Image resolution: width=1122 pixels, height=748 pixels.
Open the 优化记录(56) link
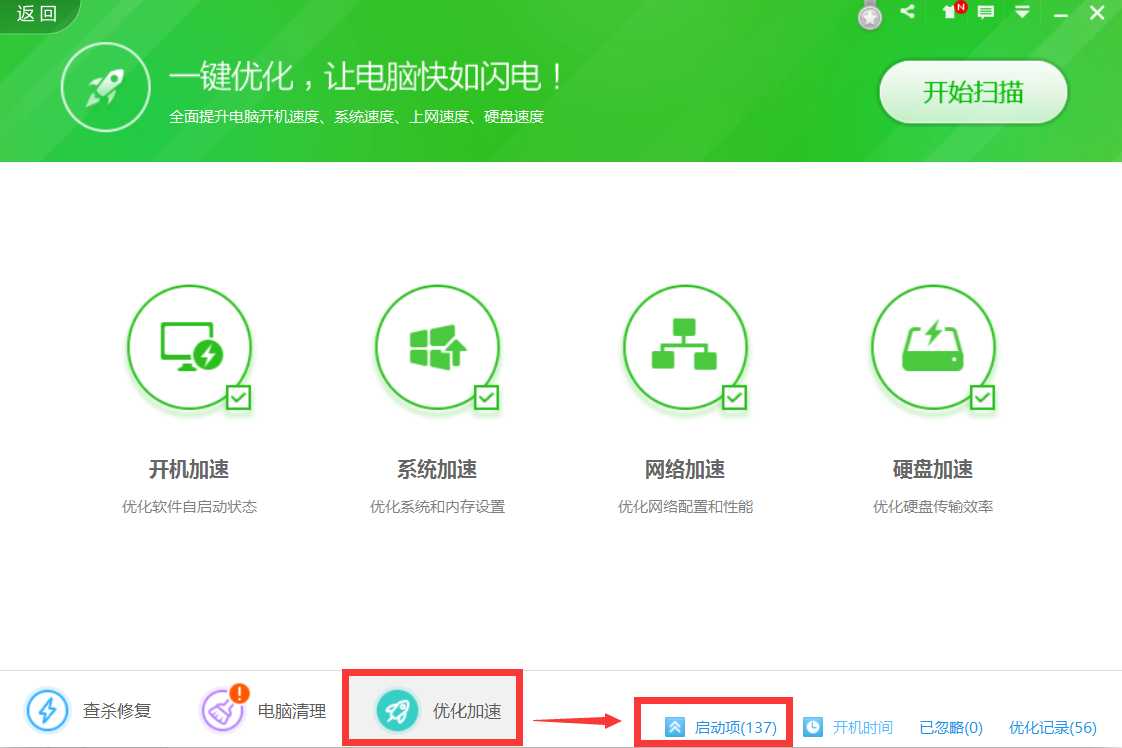1053,727
